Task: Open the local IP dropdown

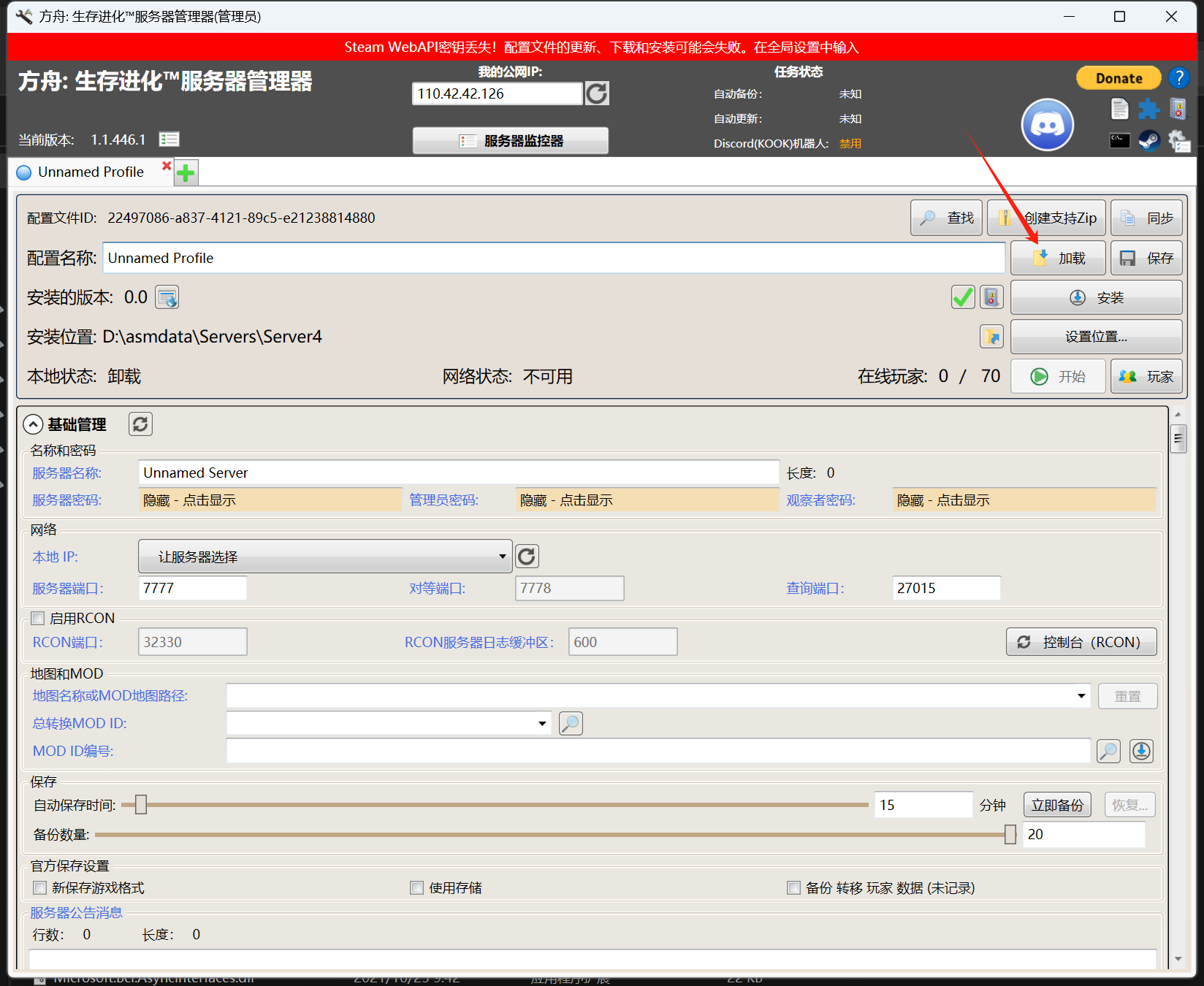Action: (325, 557)
